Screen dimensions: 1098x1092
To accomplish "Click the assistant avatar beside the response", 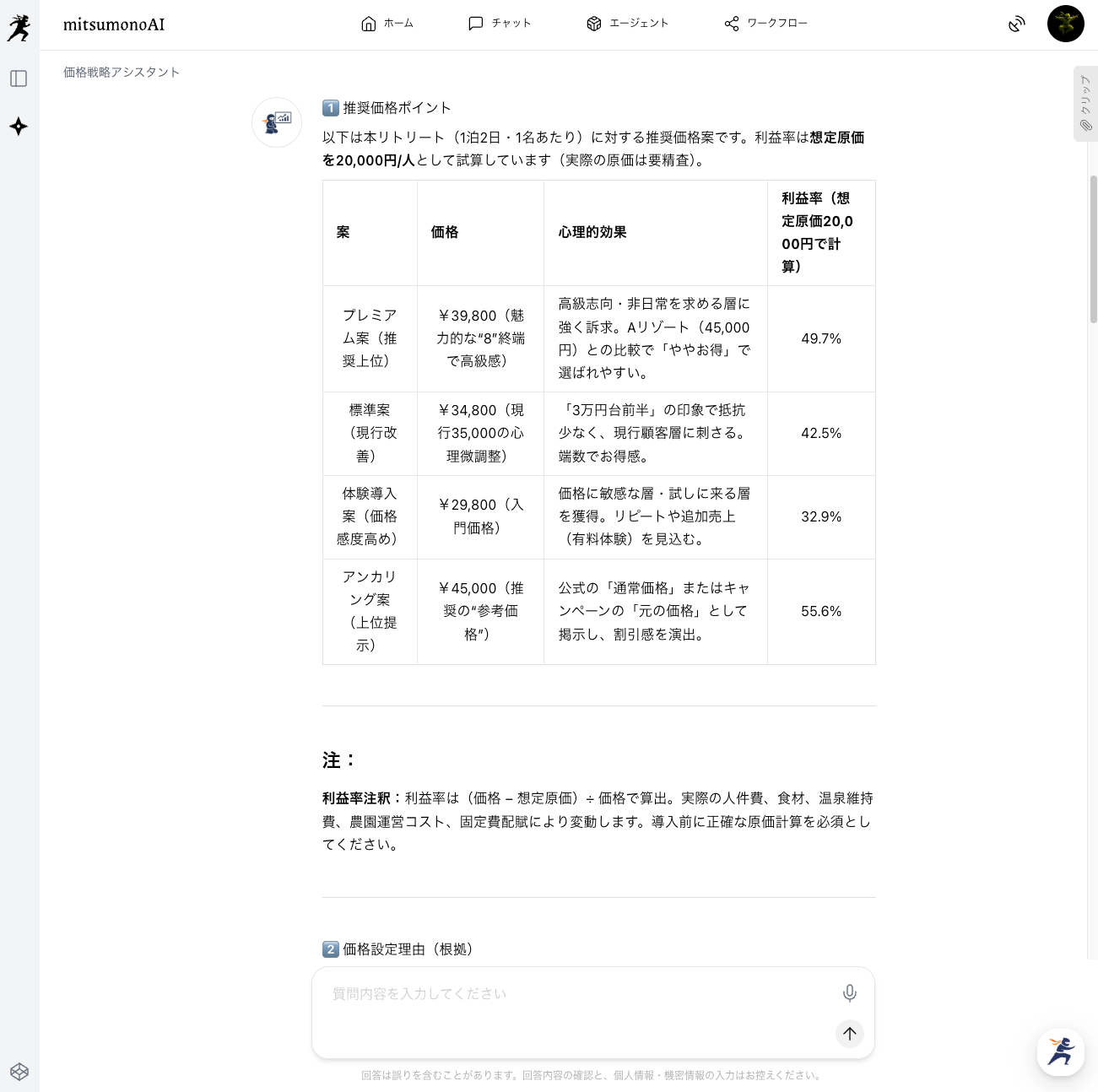I will pyautogui.click(x=277, y=122).
